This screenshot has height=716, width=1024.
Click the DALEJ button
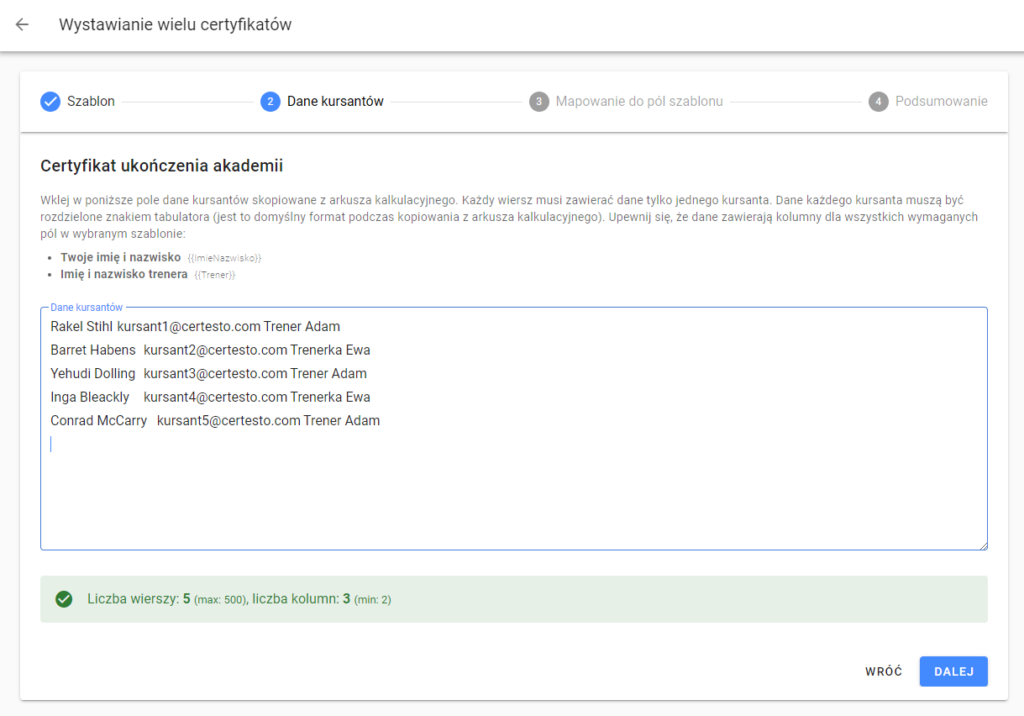953,672
